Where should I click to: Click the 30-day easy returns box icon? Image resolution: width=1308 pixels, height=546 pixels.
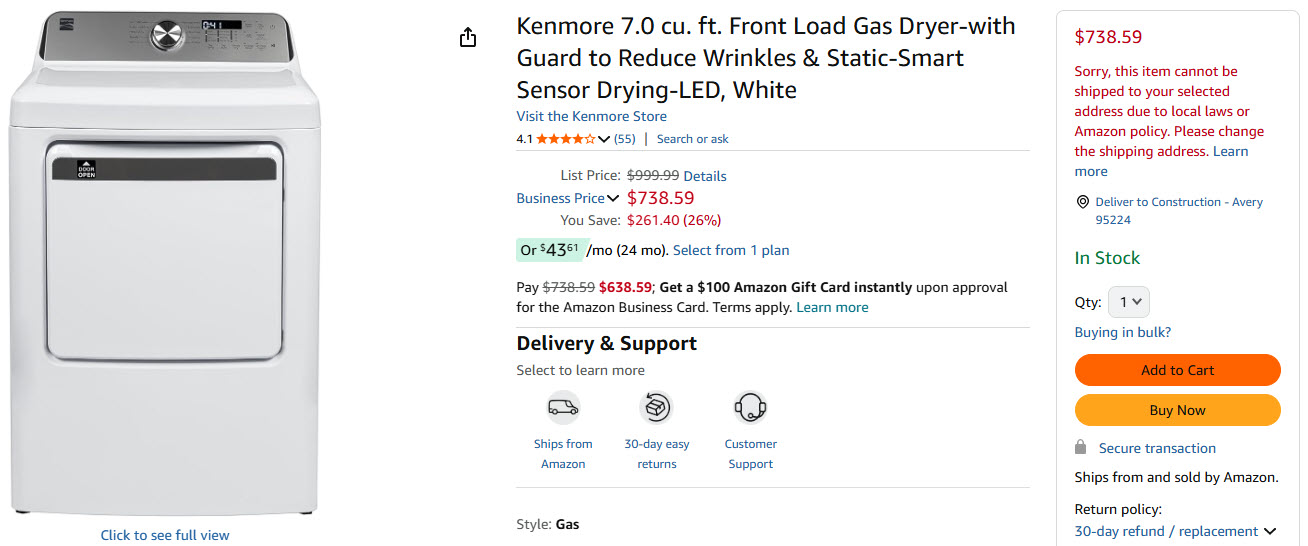click(656, 408)
